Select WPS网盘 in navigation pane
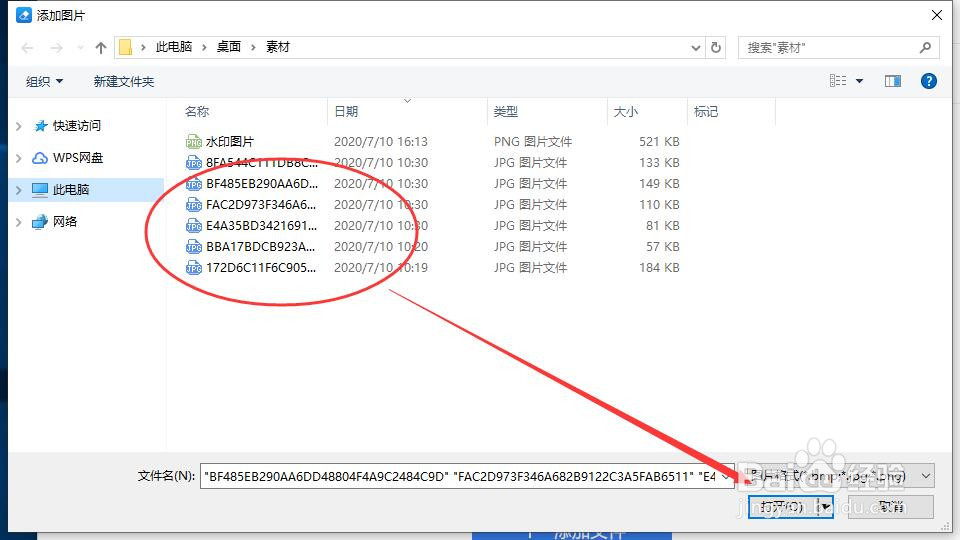 coord(77,157)
